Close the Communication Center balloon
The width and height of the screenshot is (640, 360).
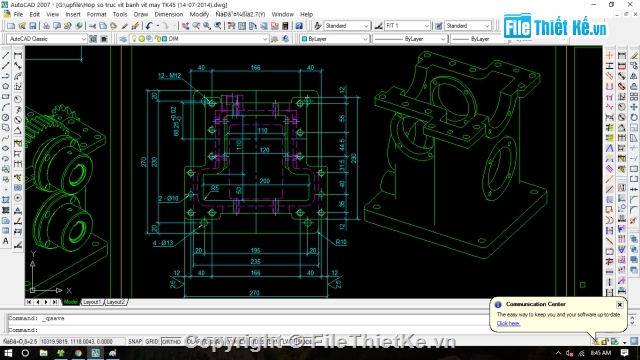[620, 304]
